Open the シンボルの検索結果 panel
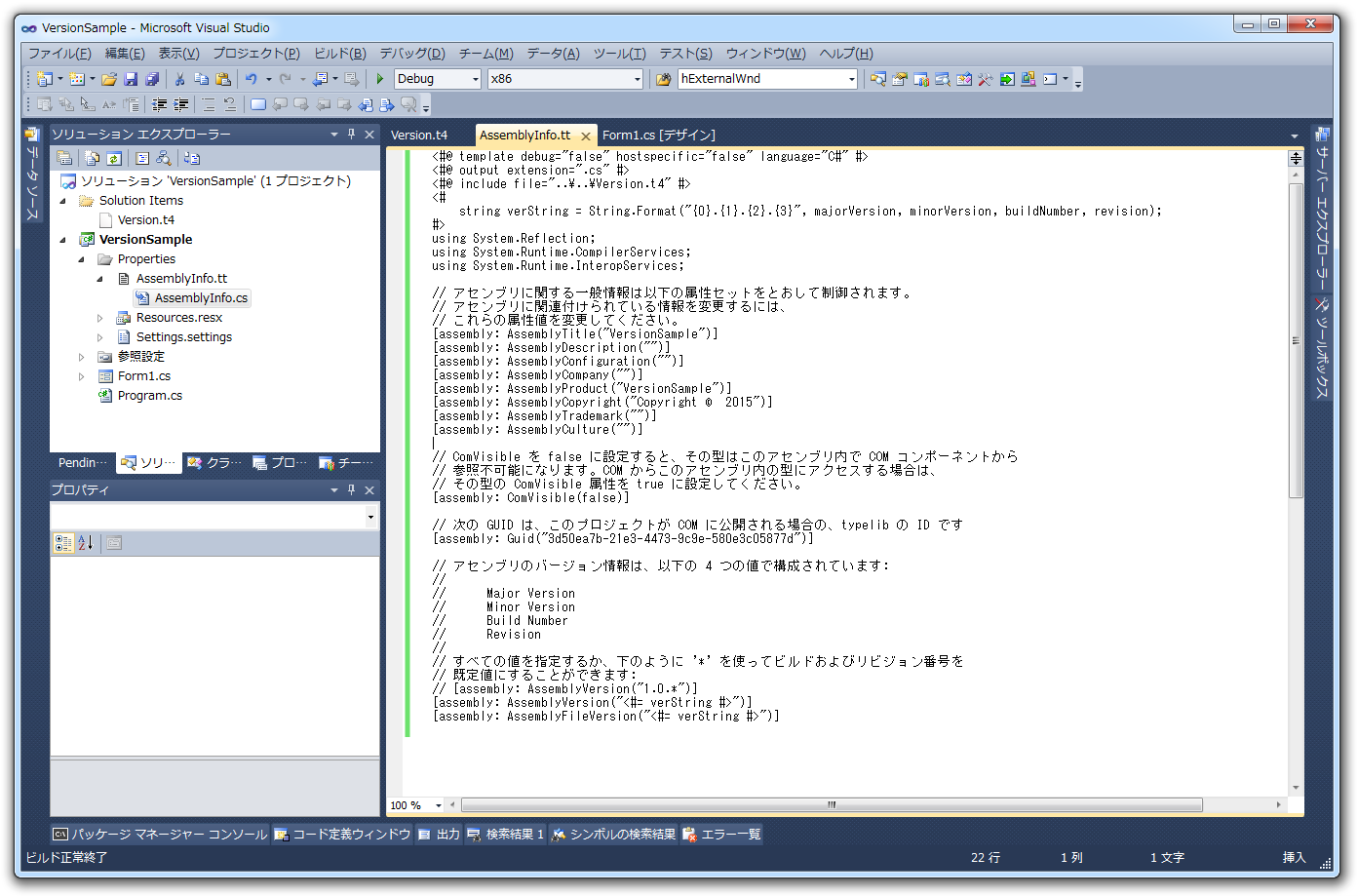The image size is (1358, 896). click(x=613, y=835)
